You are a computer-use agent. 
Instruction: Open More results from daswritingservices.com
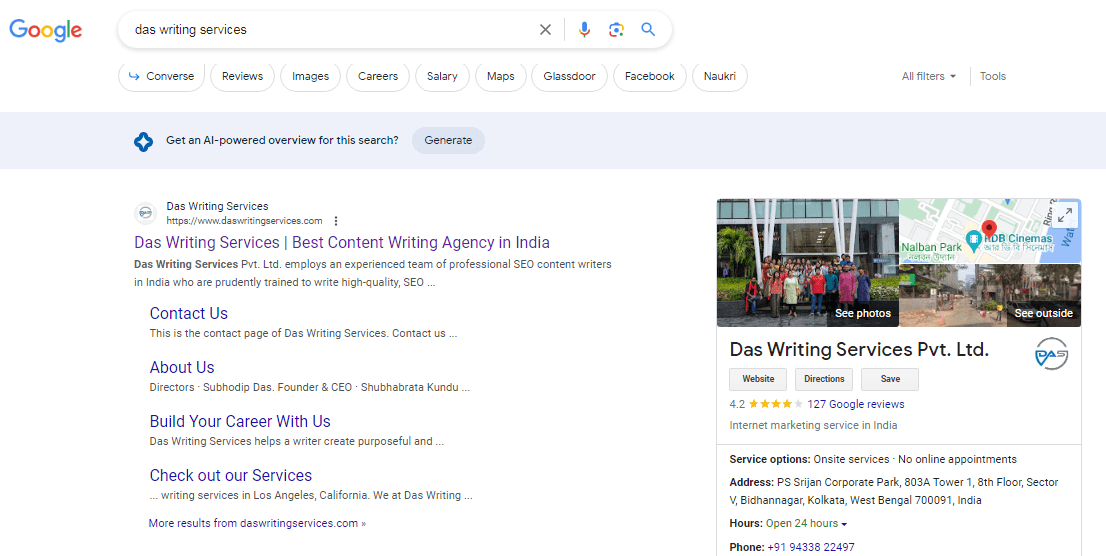pyautogui.click(x=257, y=524)
